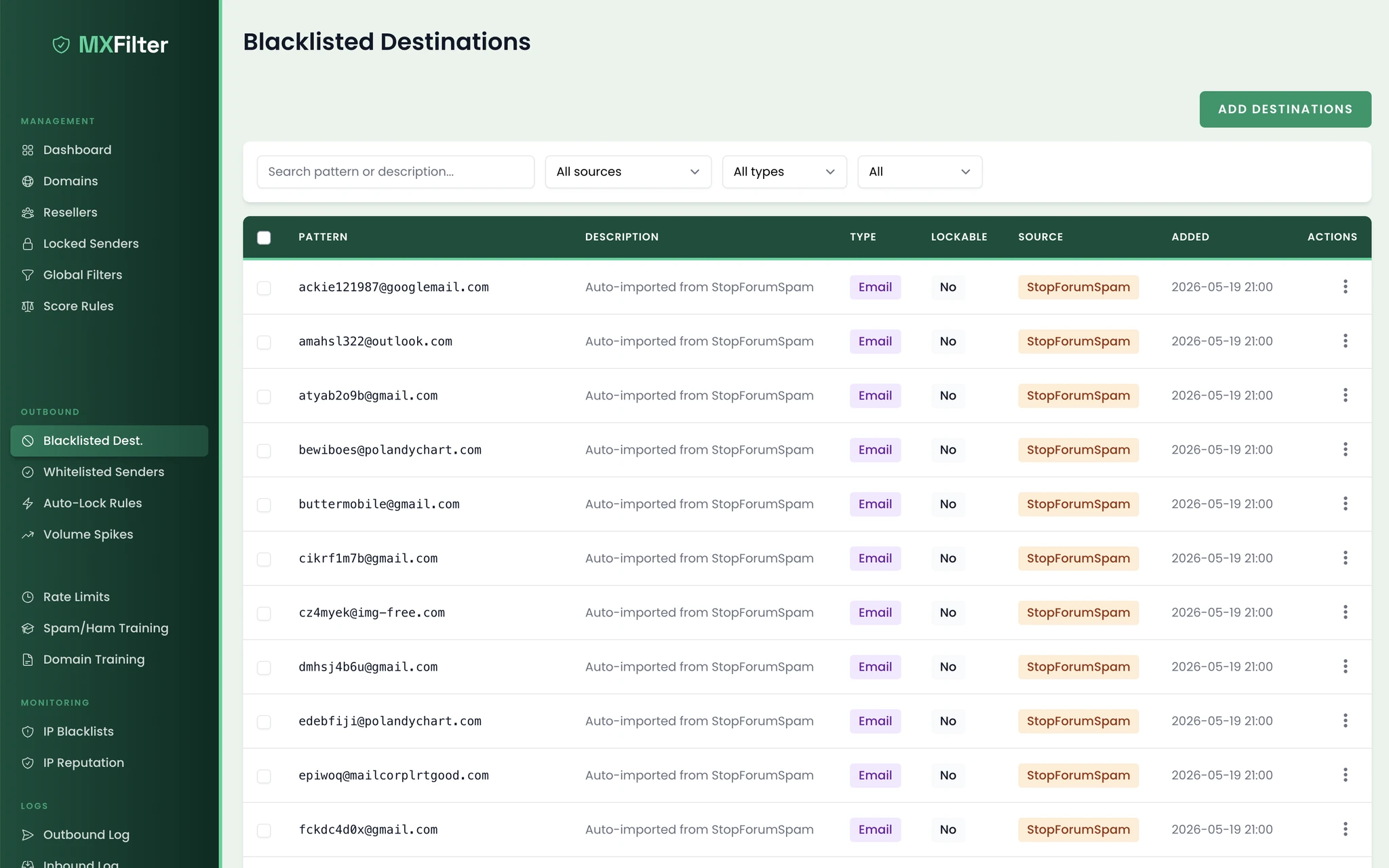1389x868 pixels.
Task: Click the Domains globe icon
Action: [28, 181]
